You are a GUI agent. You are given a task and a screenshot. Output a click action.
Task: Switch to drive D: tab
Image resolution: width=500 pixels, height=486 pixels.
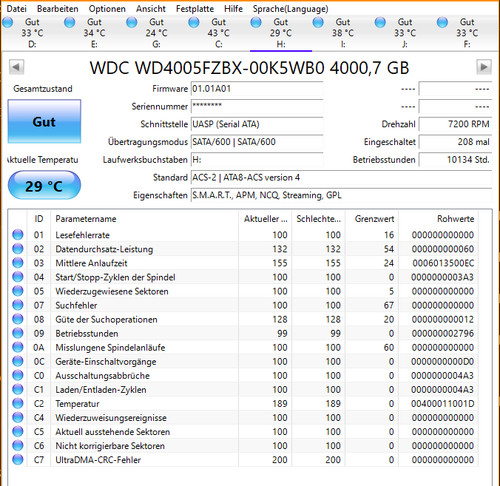point(32,33)
